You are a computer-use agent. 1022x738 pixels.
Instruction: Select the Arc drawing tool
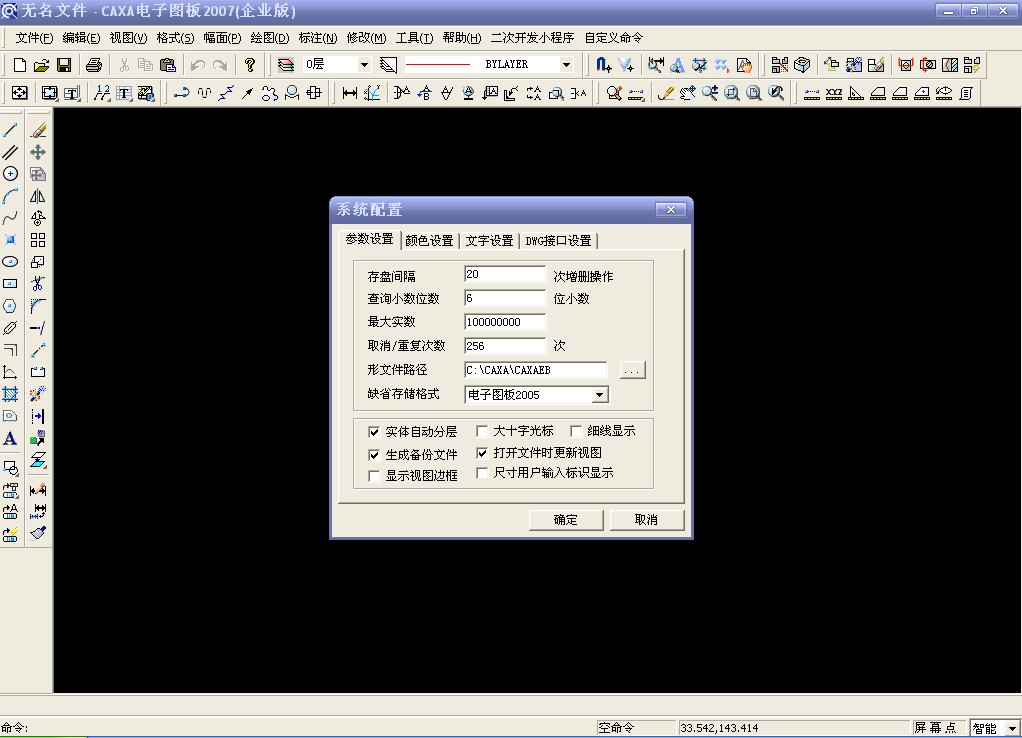coord(10,196)
